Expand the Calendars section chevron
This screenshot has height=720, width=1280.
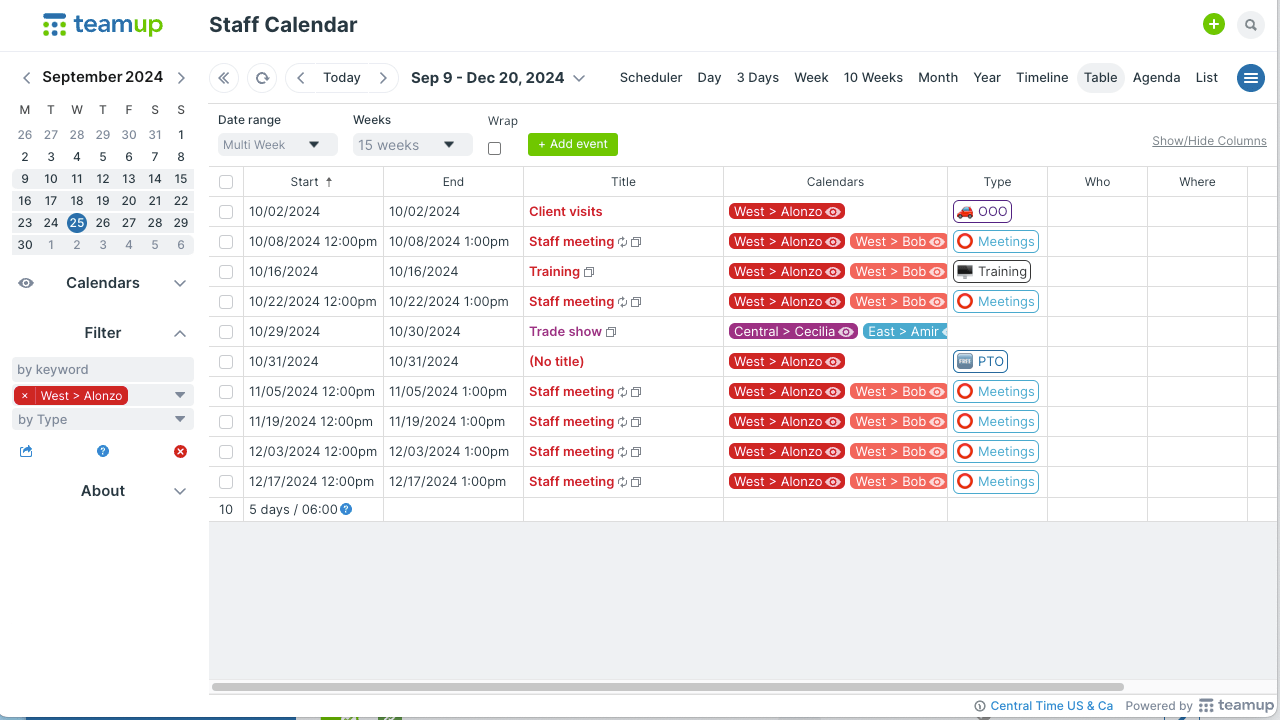tap(180, 283)
